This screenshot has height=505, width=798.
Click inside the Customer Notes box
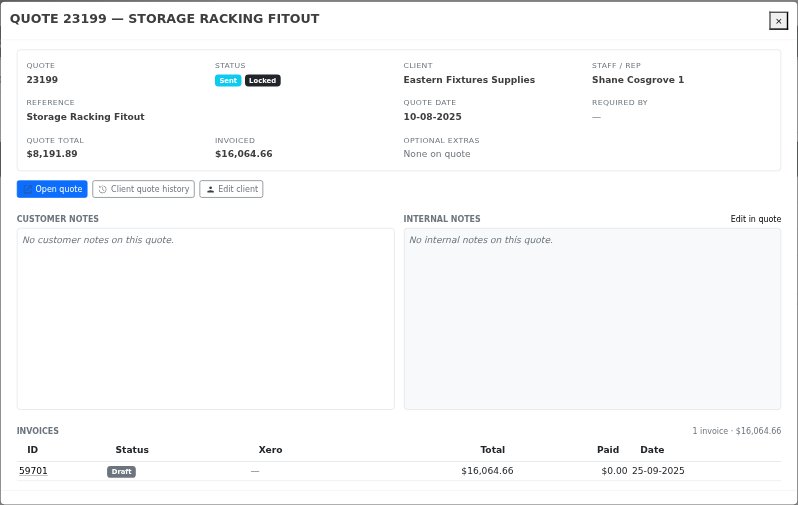click(206, 319)
